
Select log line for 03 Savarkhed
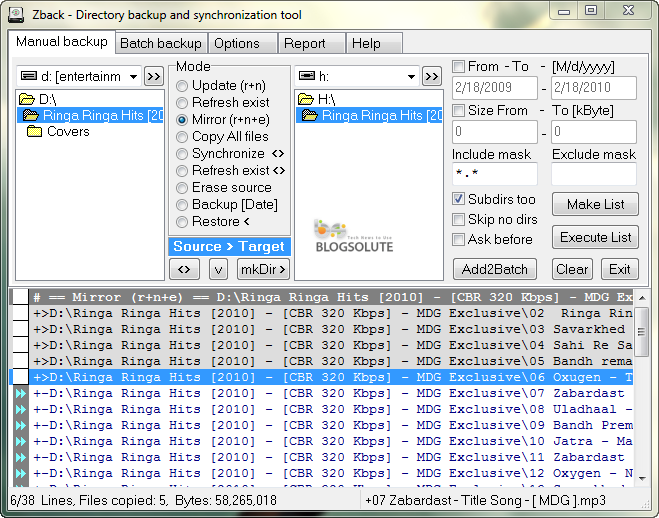(x=331, y=329)
